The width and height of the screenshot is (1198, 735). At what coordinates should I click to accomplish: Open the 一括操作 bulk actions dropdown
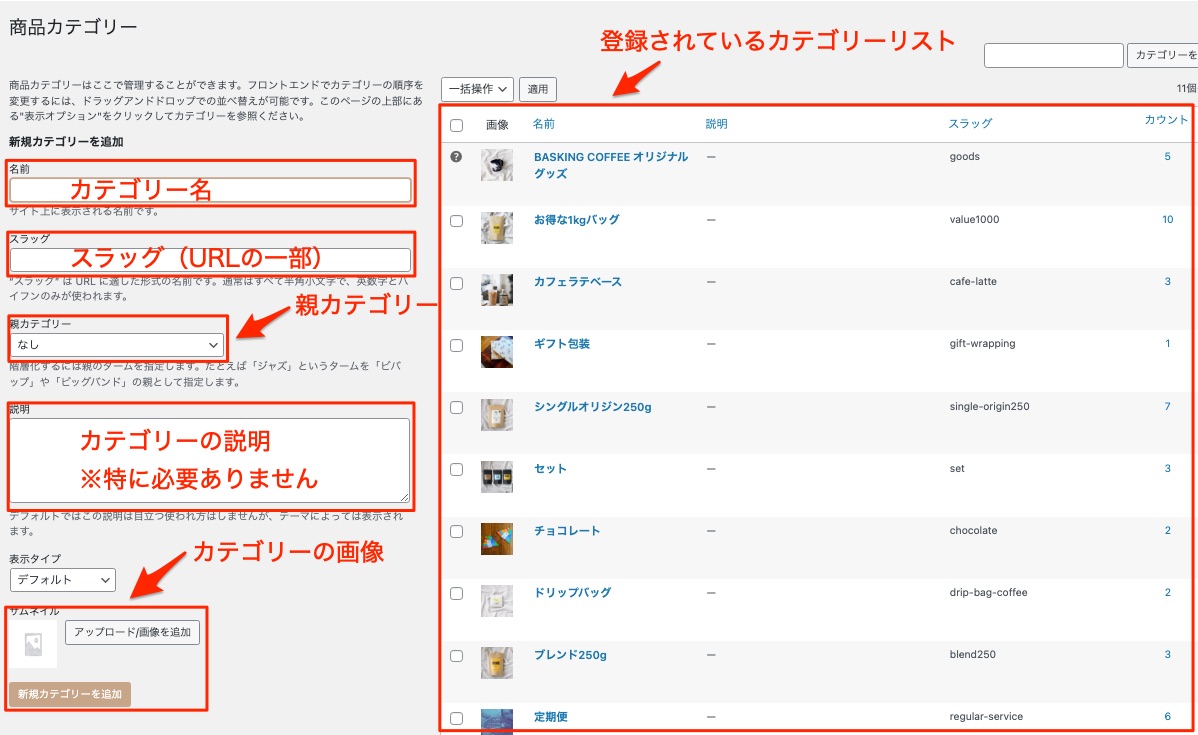(477, 89)
